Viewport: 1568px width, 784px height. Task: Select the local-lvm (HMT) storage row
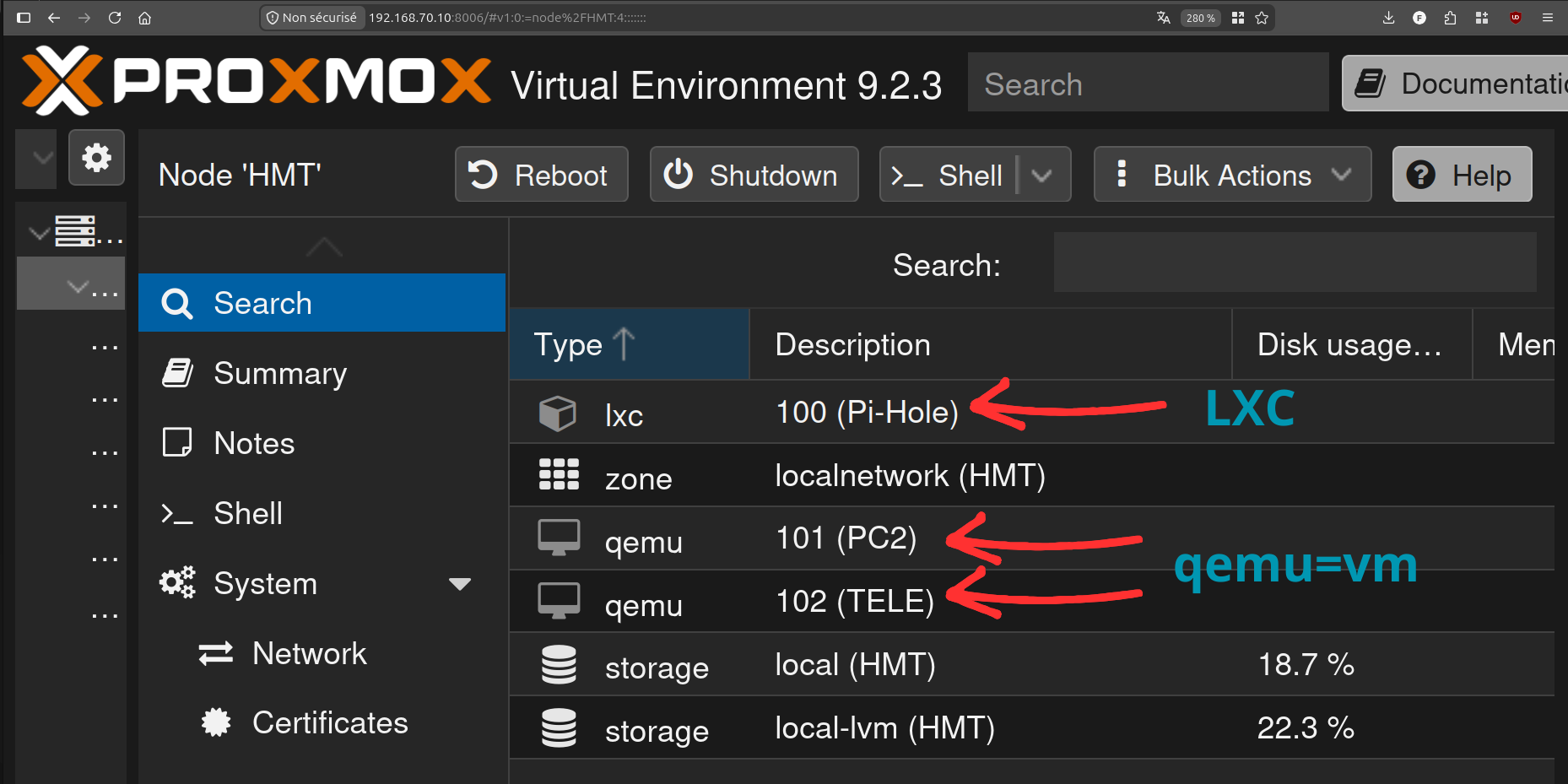1031,728
